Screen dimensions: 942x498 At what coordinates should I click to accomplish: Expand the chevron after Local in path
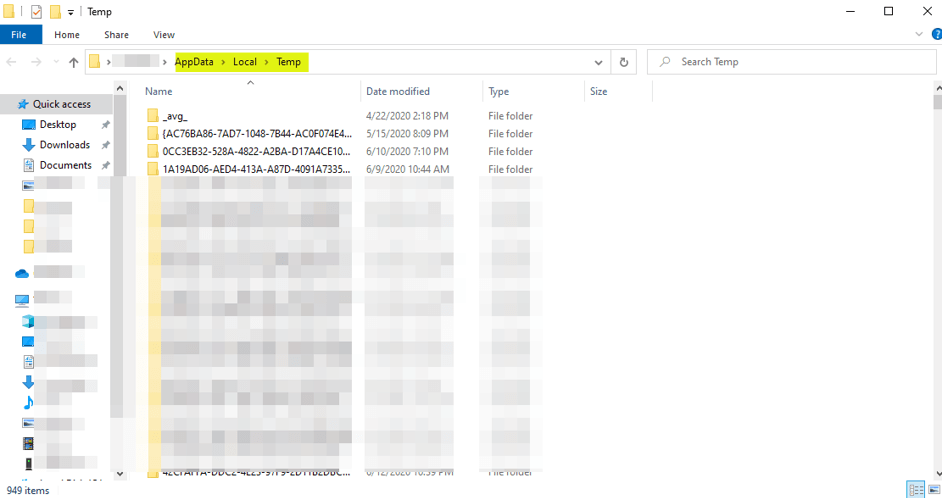pyautogui.click(x=266, y=62)
